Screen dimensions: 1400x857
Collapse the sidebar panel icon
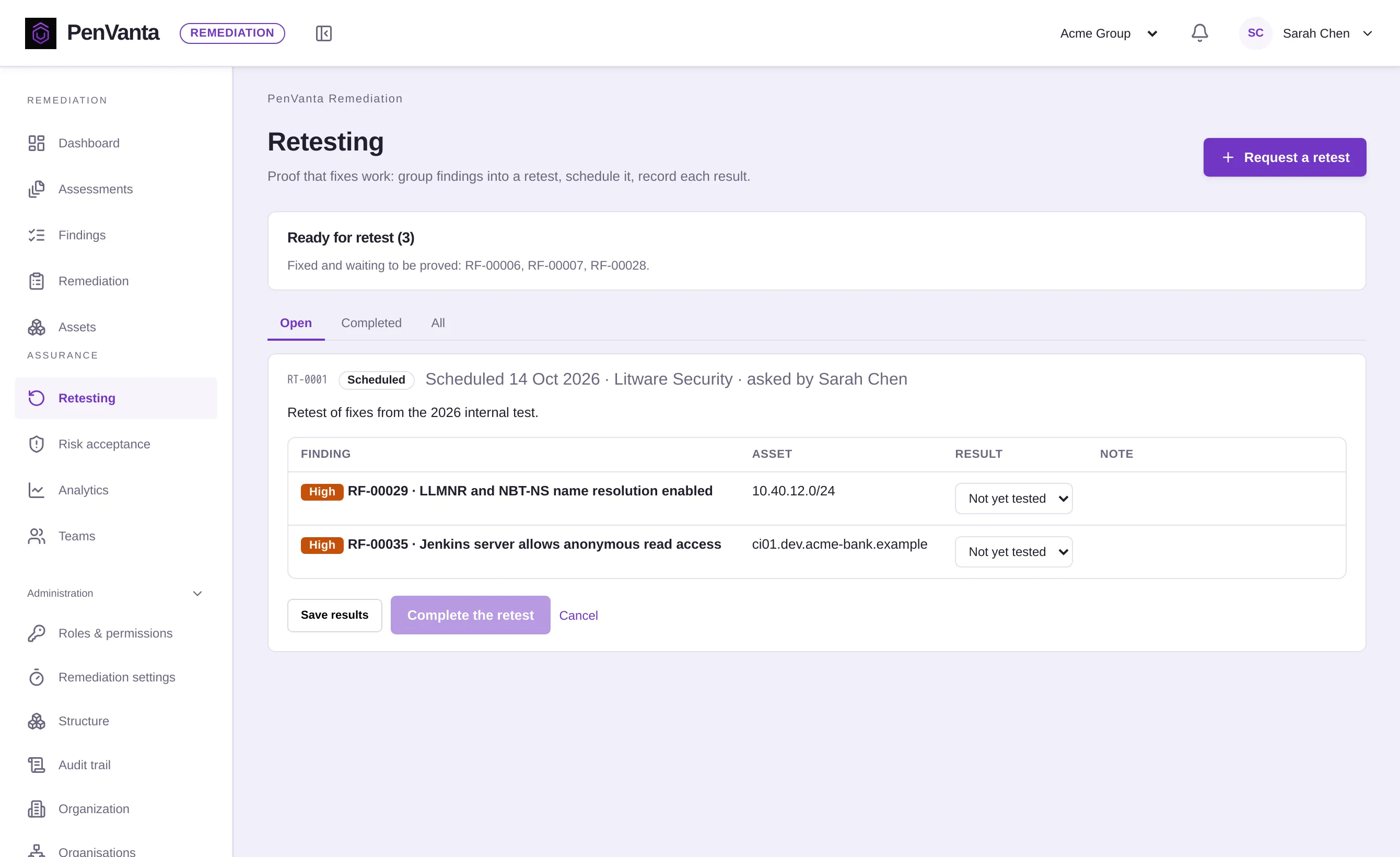323,33
